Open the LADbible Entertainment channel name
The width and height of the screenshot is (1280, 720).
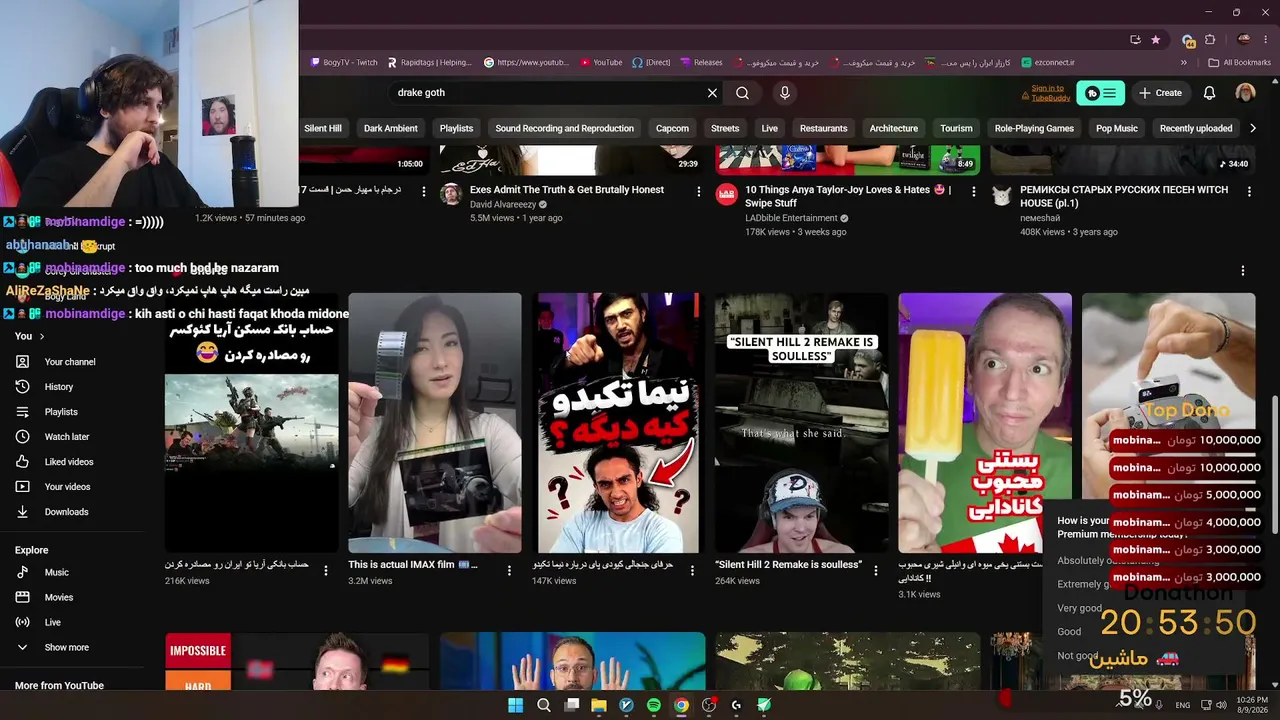click(x=791, y=218)
